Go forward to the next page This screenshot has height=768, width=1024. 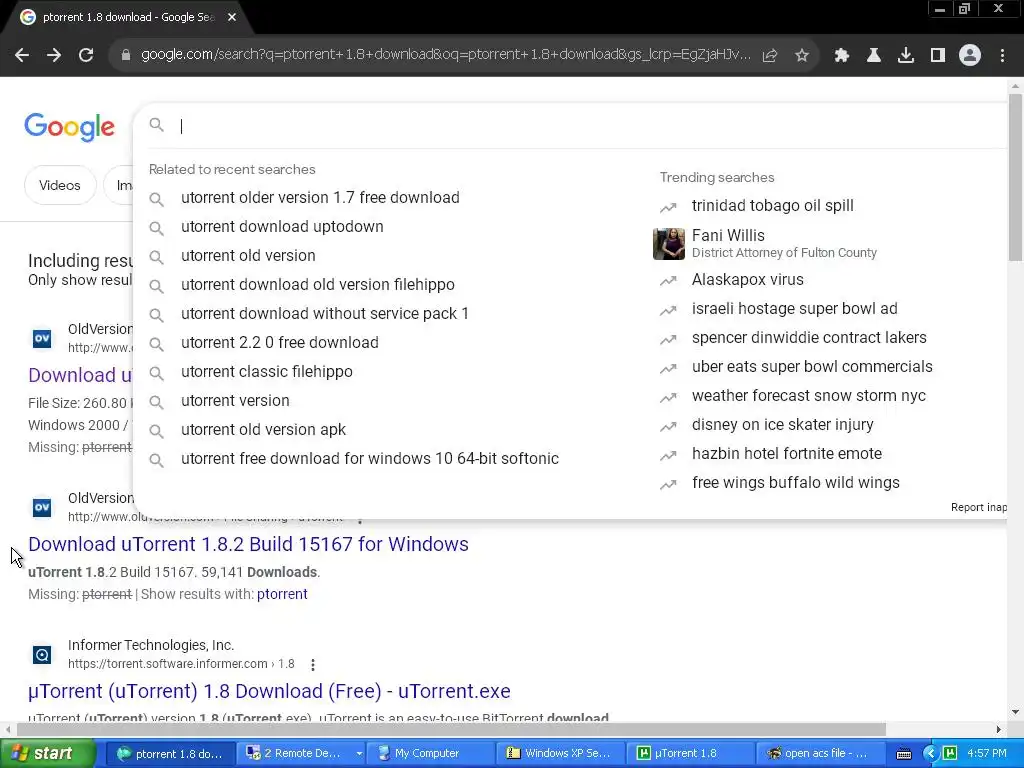(x=54, y=56)
